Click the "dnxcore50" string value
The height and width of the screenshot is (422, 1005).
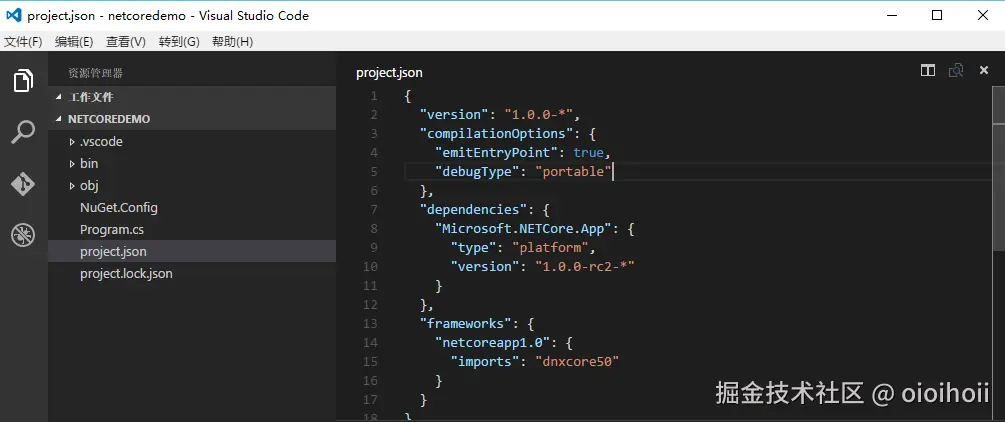point(577,362)
